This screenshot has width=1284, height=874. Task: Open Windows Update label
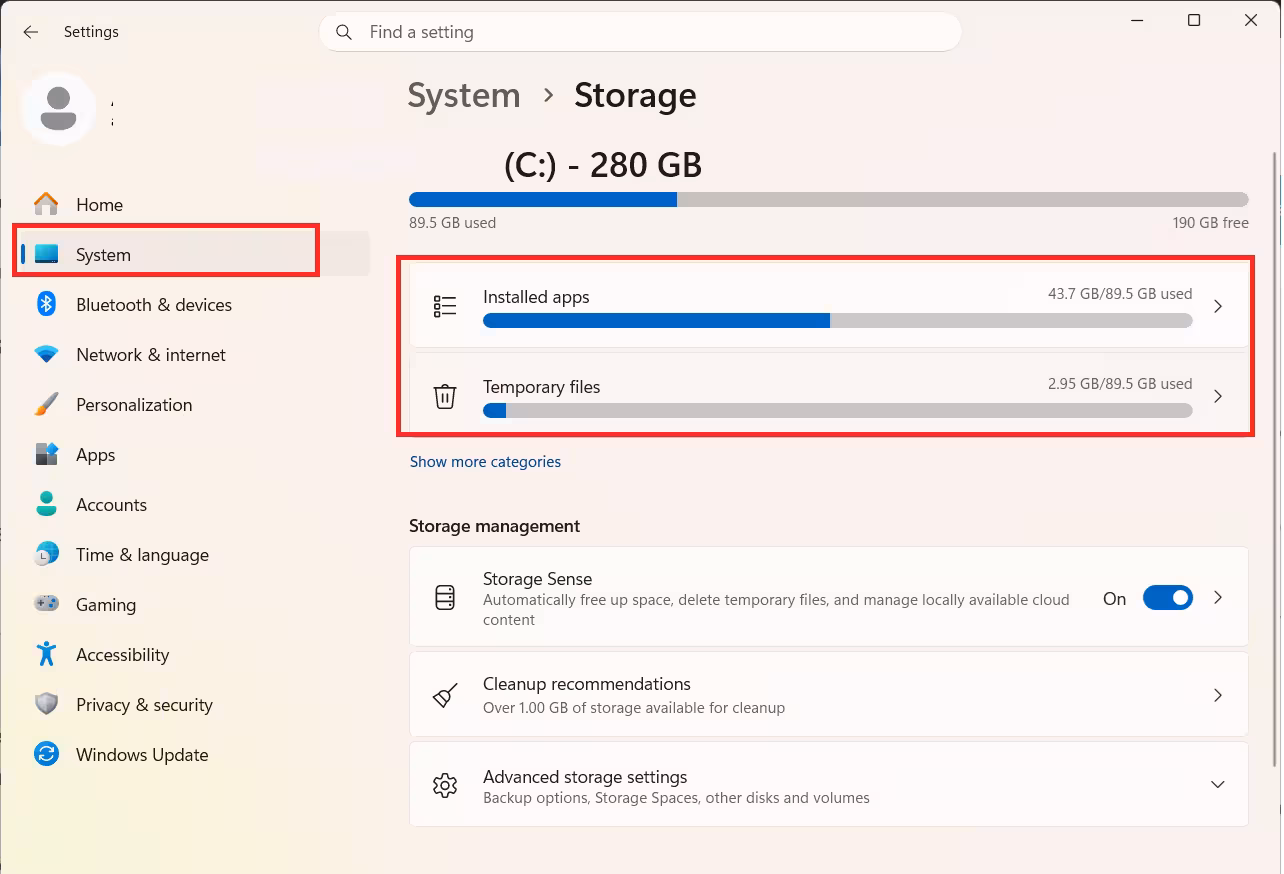coord(142,755)
